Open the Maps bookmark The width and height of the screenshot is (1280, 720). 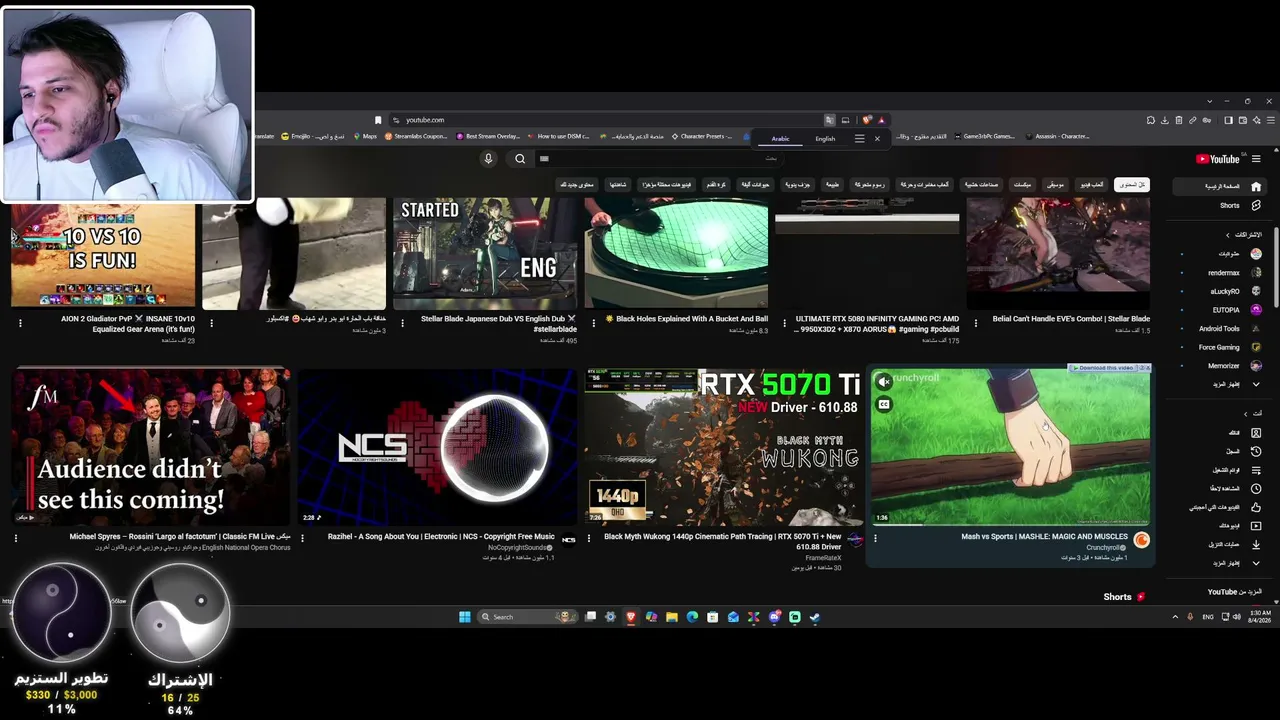point(365,137)
